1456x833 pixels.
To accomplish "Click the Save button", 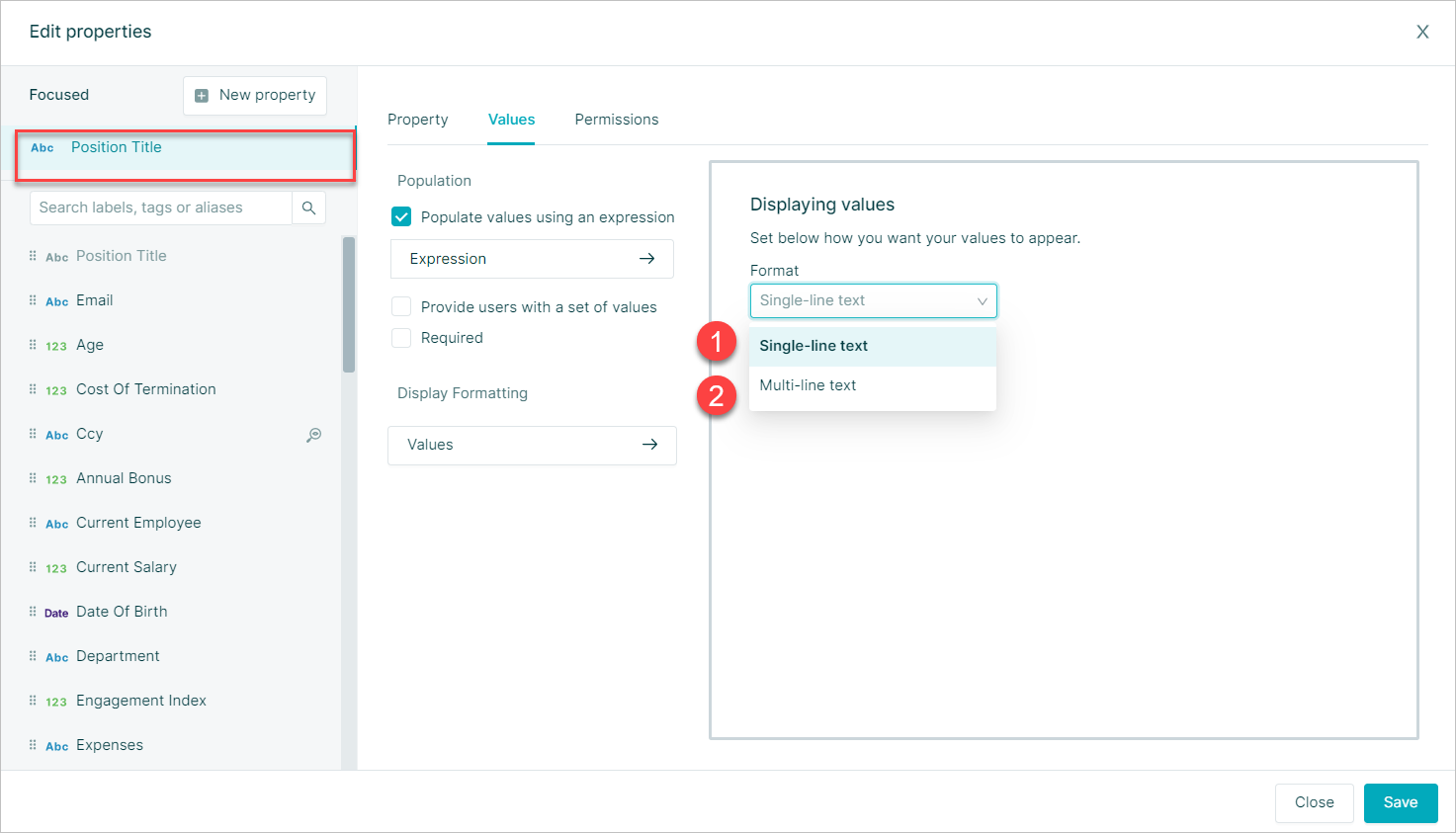I will pos(1401,802).
